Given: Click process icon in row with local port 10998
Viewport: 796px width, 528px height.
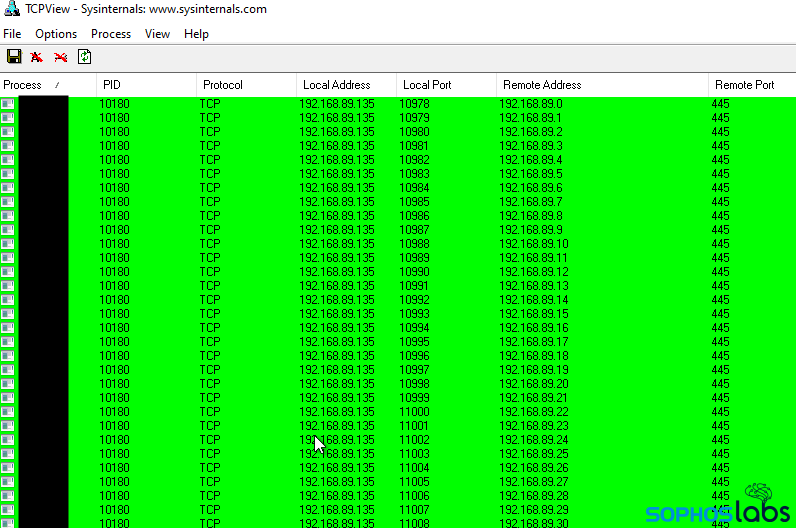Looking at the screenshot, I should (x=8, y=384).
